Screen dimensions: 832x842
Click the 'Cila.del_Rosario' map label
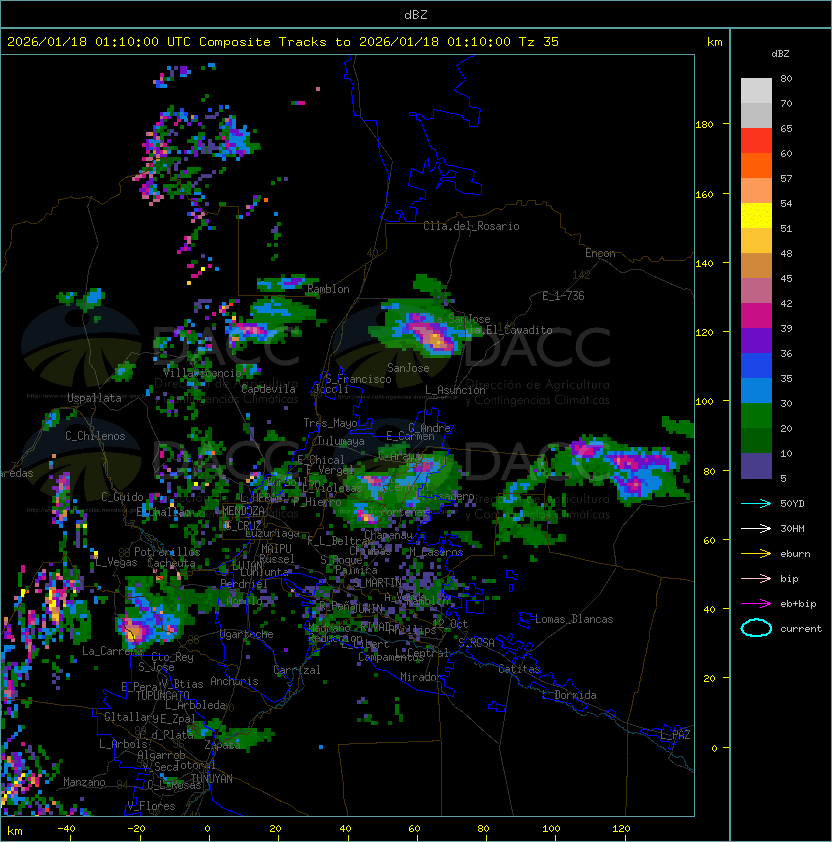tap(471, 226)
